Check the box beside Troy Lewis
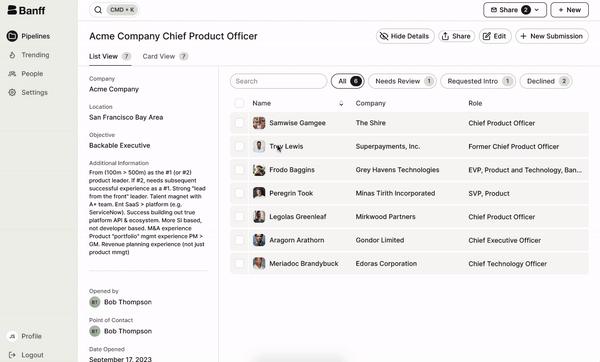Viewport: 600px width, 362px height. pyautogui.click(x=239, y=146)
